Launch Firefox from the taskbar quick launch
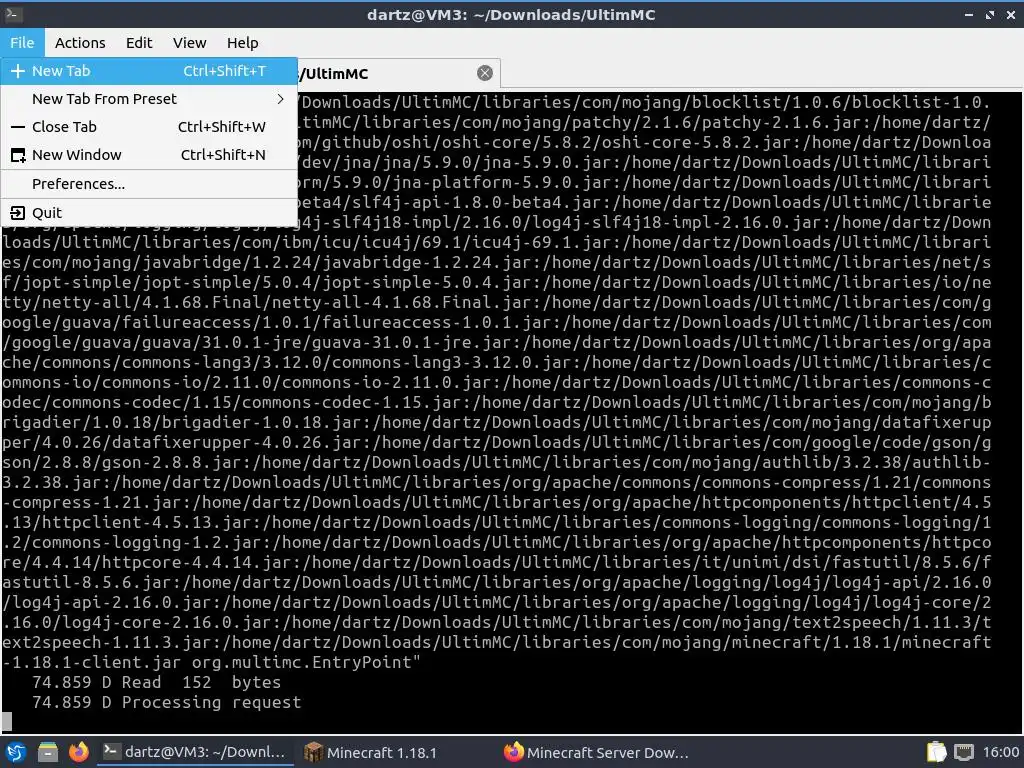 (x=79, y=752)
